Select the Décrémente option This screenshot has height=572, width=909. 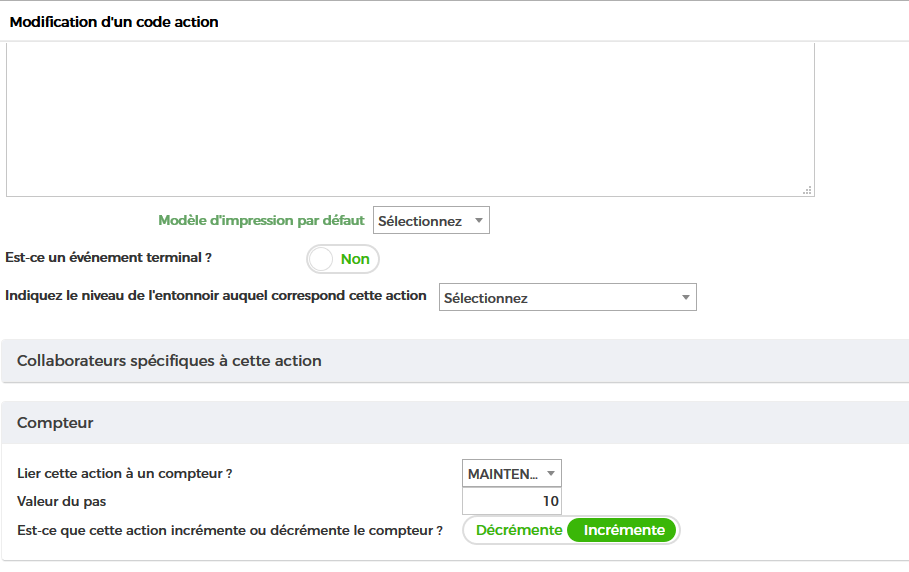pyautogui.click(x=519, y=530)
